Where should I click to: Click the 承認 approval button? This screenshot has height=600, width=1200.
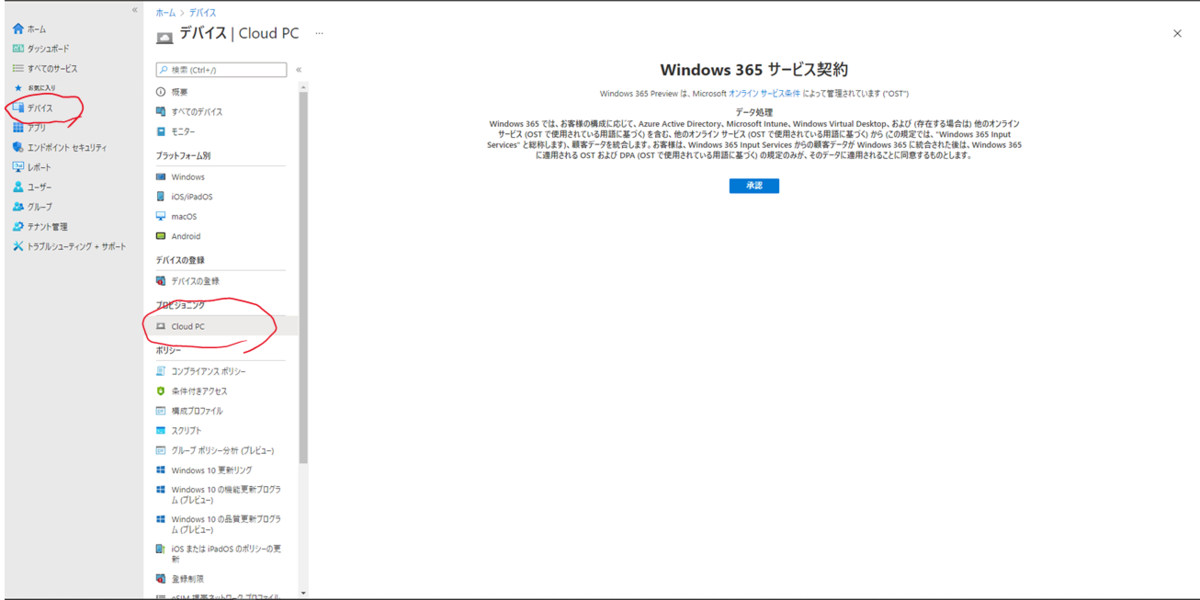tap(754, 185)
